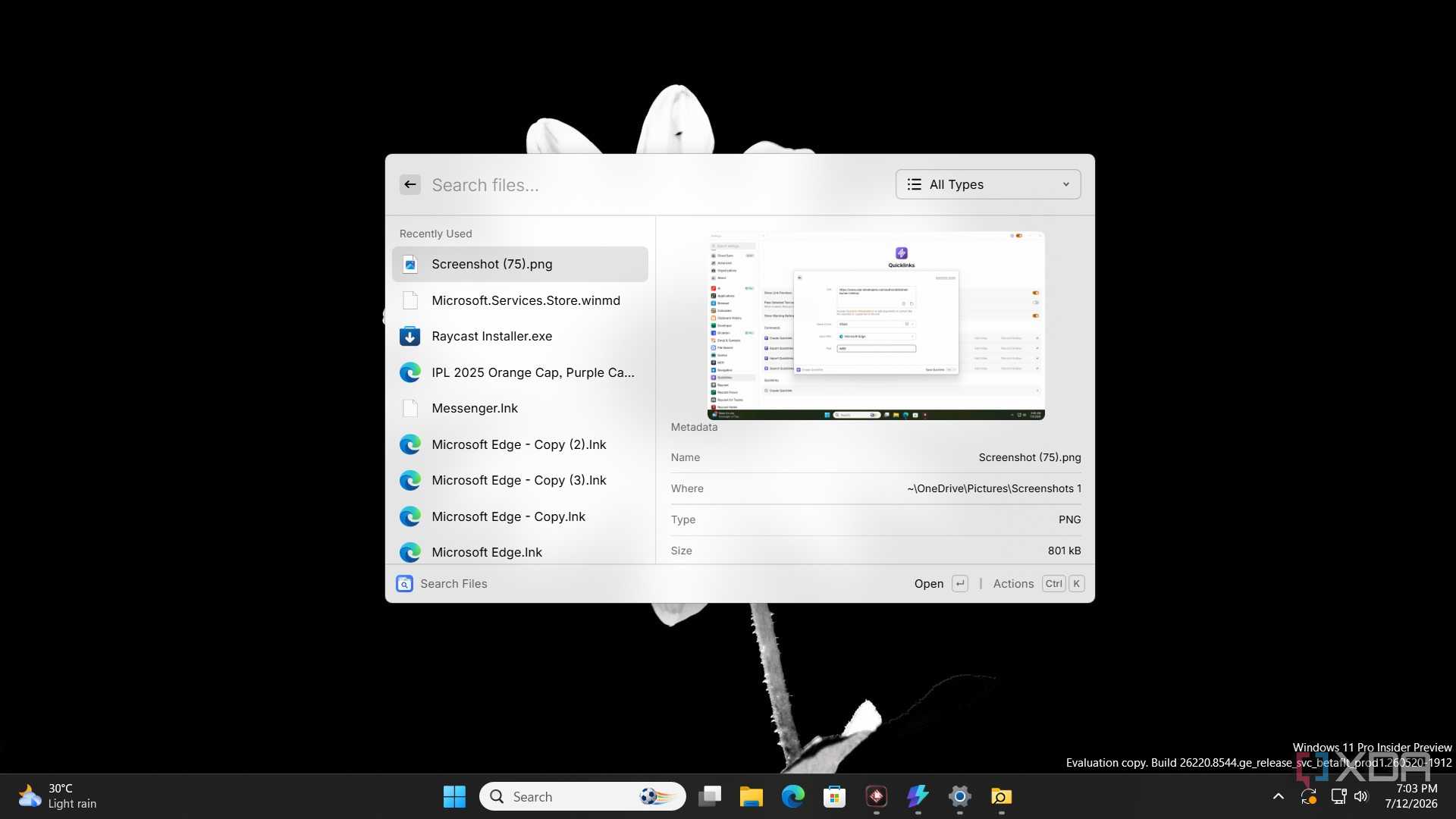Open the clock showing 7:03 PM
The width and height of the screenshot is (1456, 819).
point(1410,796)
